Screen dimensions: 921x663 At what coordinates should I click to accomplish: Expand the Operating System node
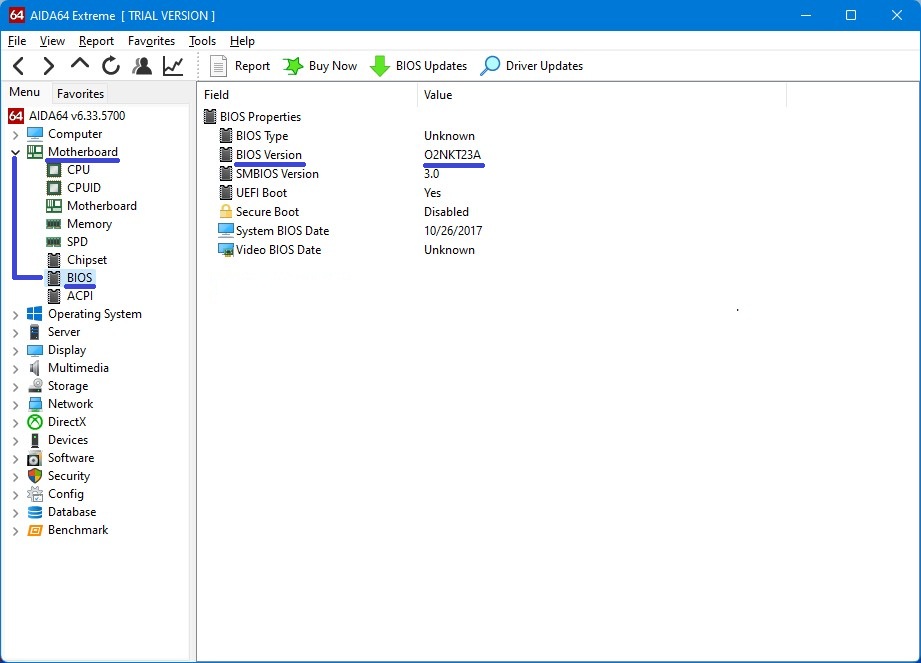tap(15, 314)
